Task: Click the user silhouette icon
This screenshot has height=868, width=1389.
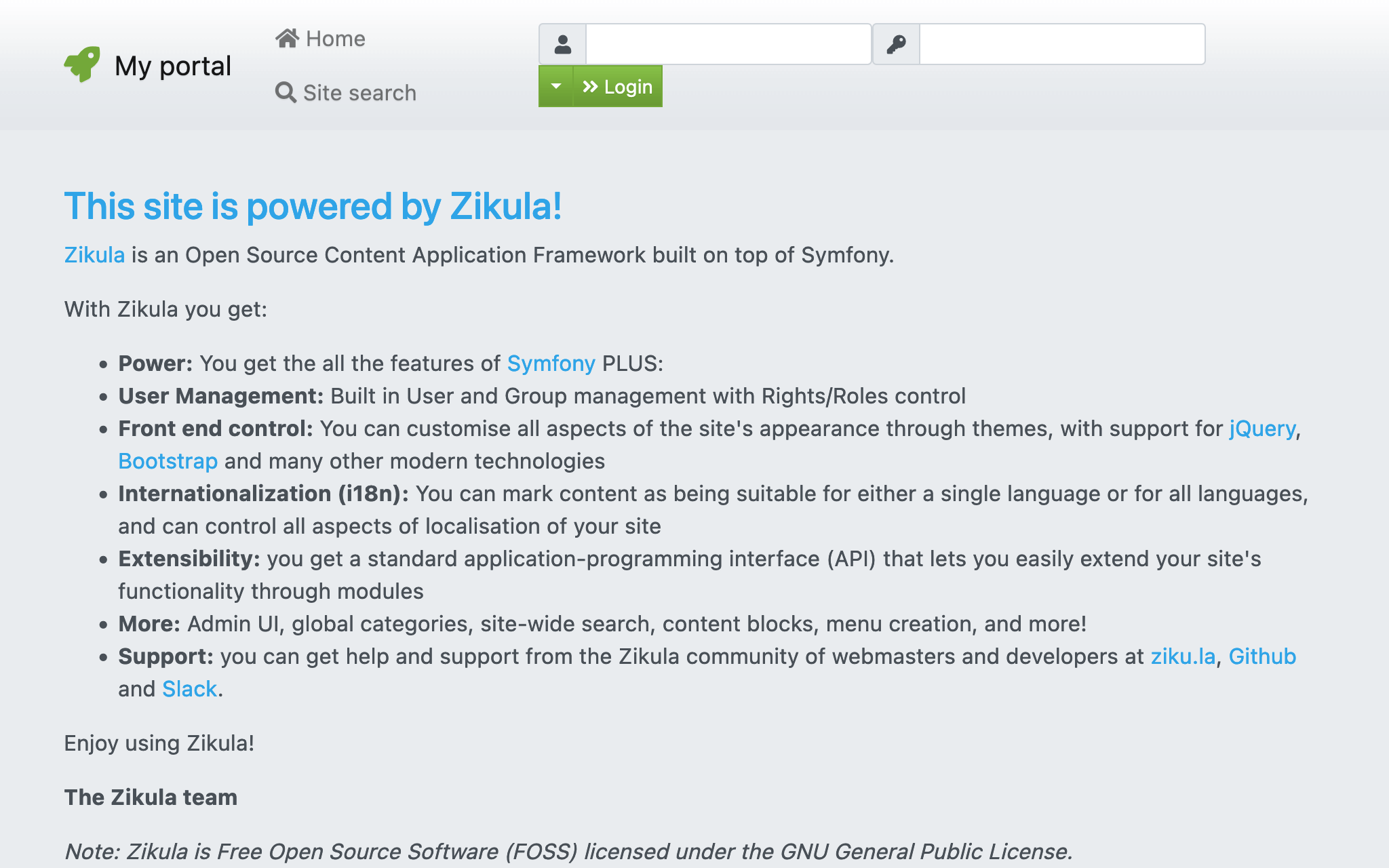Action: [562, 45]
